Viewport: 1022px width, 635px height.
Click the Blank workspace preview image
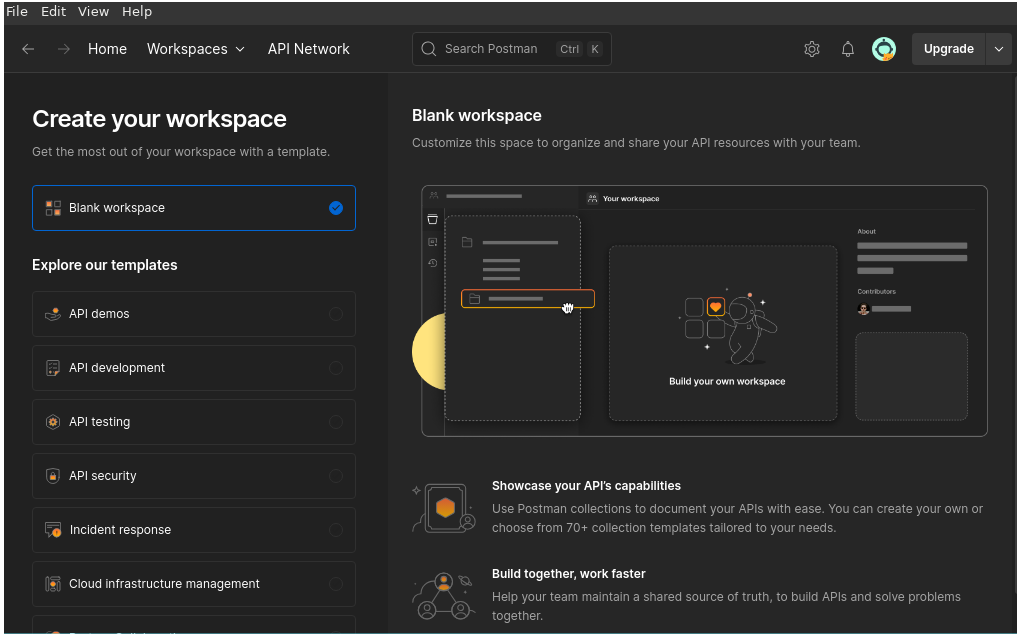tap(704, 311)
